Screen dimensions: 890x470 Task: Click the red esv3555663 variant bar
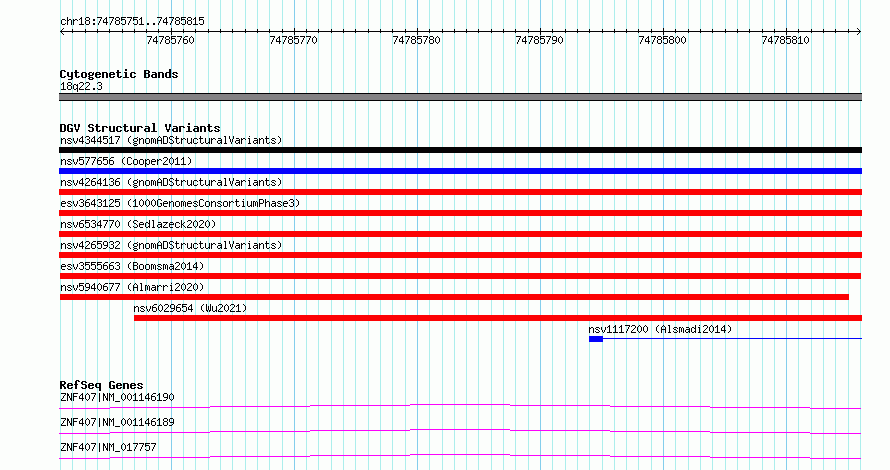tap(460, 276)
